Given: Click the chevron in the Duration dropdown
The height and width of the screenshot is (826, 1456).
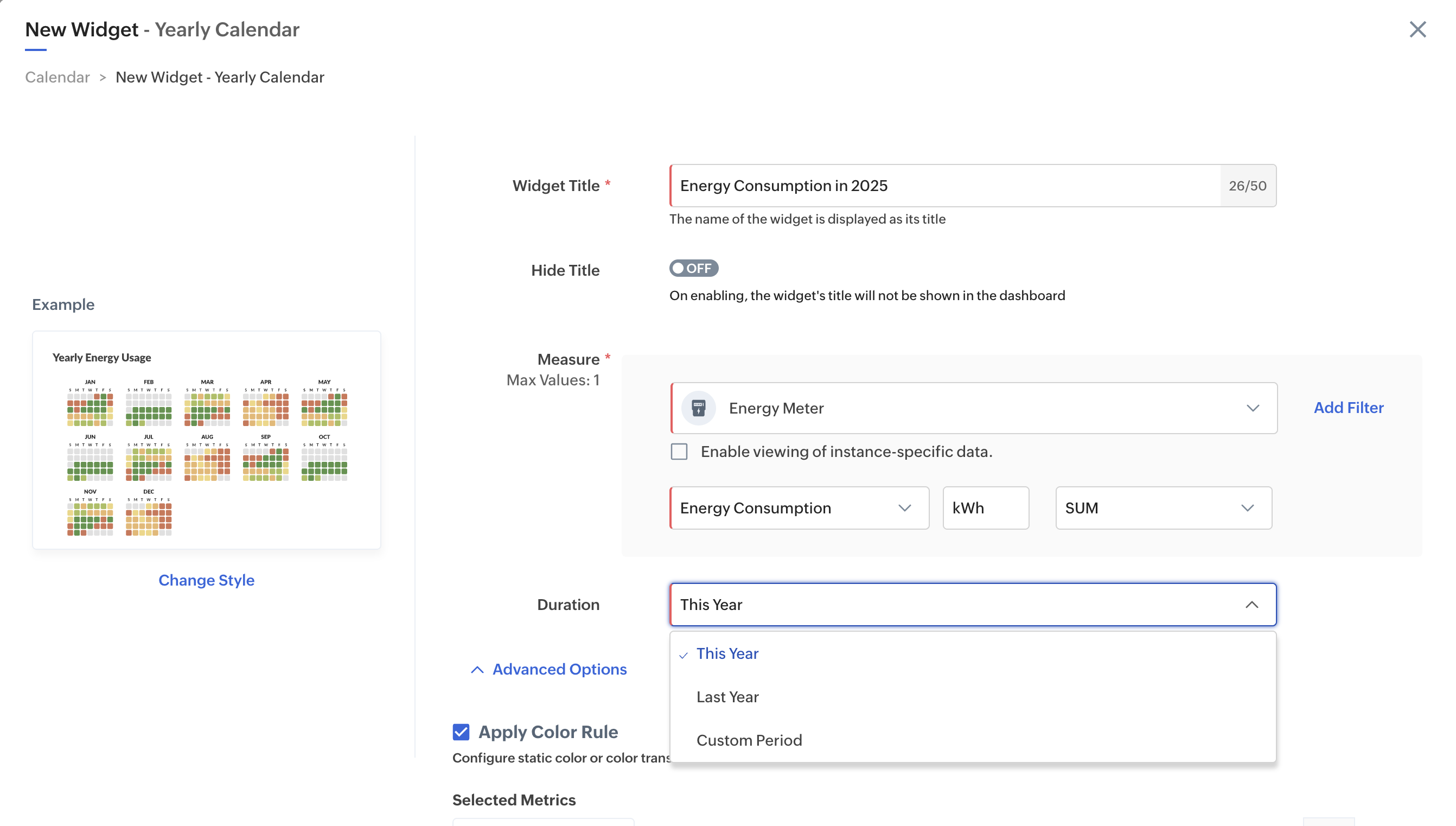Looking at the screenshot, I should coord(1251,605).
